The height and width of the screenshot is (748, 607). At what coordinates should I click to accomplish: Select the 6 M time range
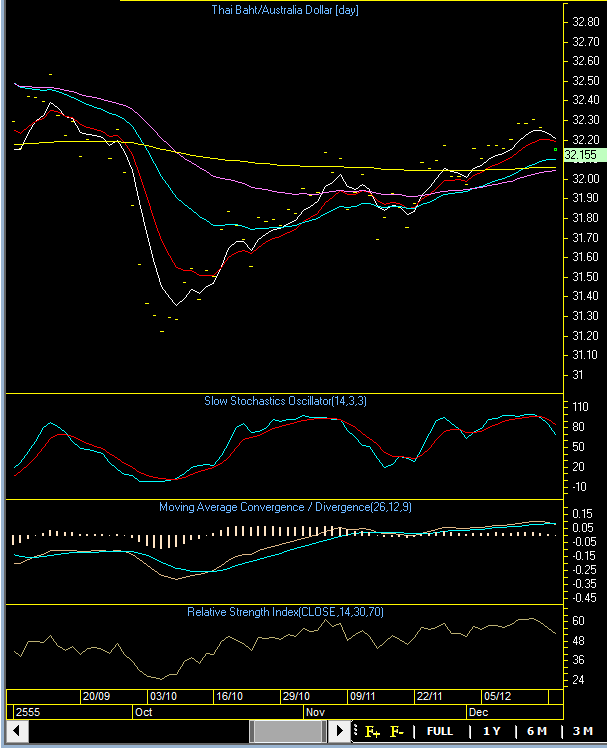(x=537, y=731)
